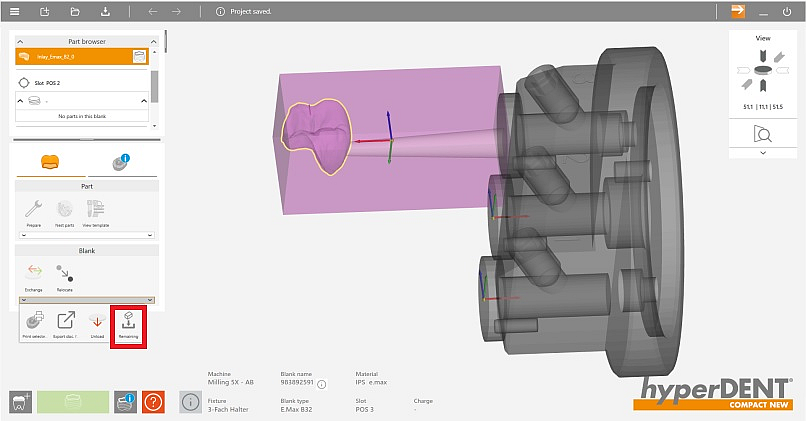806x421 pixels.
Task: Switch to the orange part tab
Action: [x=48, y=161]
